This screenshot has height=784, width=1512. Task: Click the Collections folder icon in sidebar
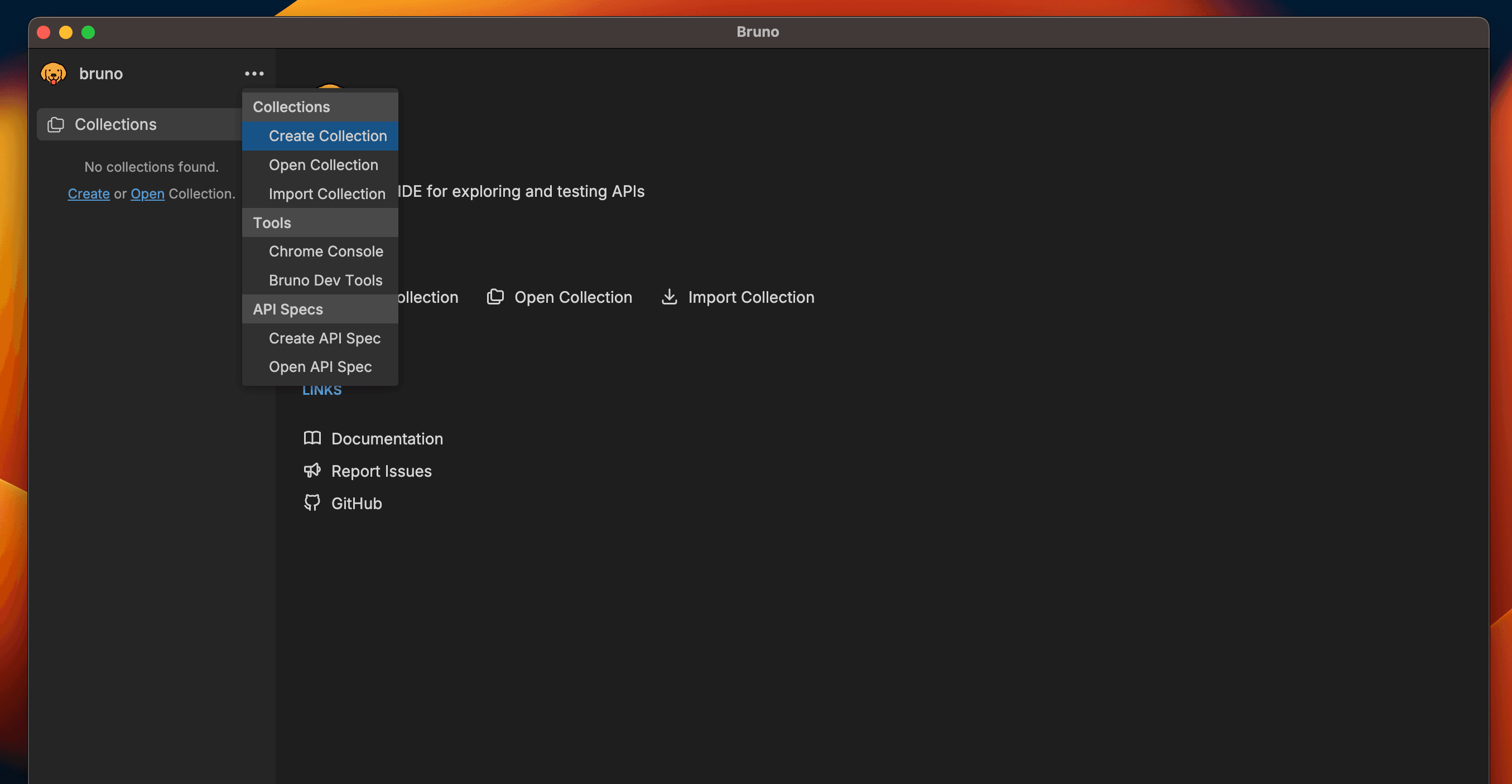click(56, 124)
